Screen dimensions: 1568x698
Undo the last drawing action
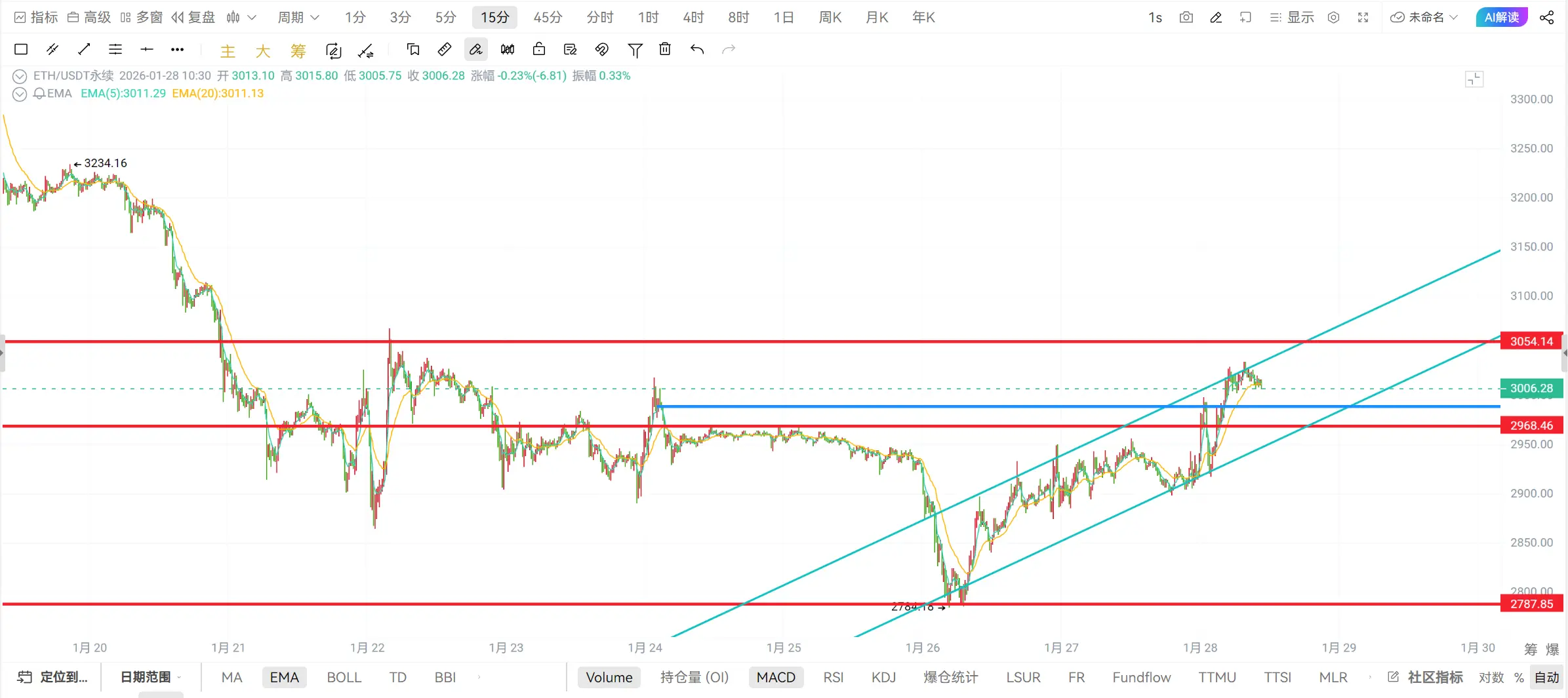697,49
